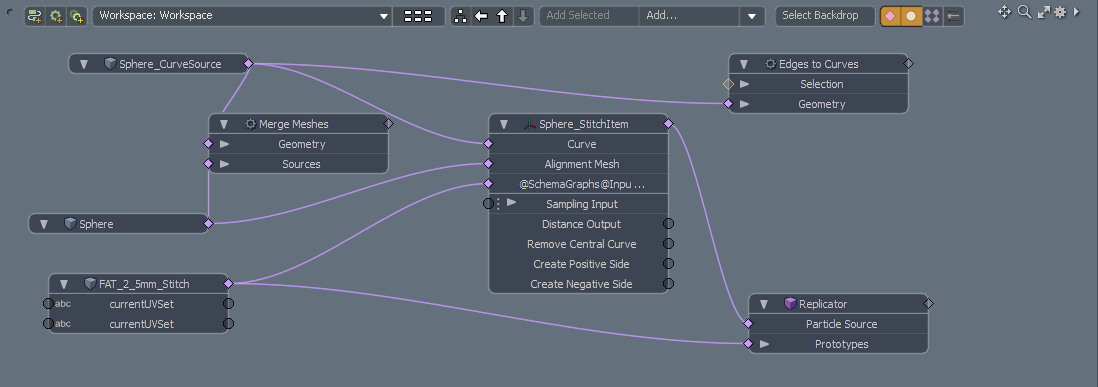This screenshot has width=1098, height=387.
Task: Click the Merge Meshes header output port
Action: click(x=389, y=123)
